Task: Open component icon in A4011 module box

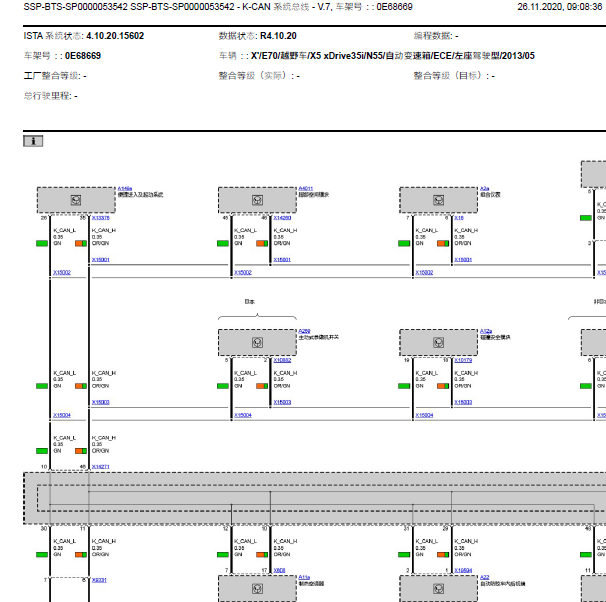Action: (257, 200)
